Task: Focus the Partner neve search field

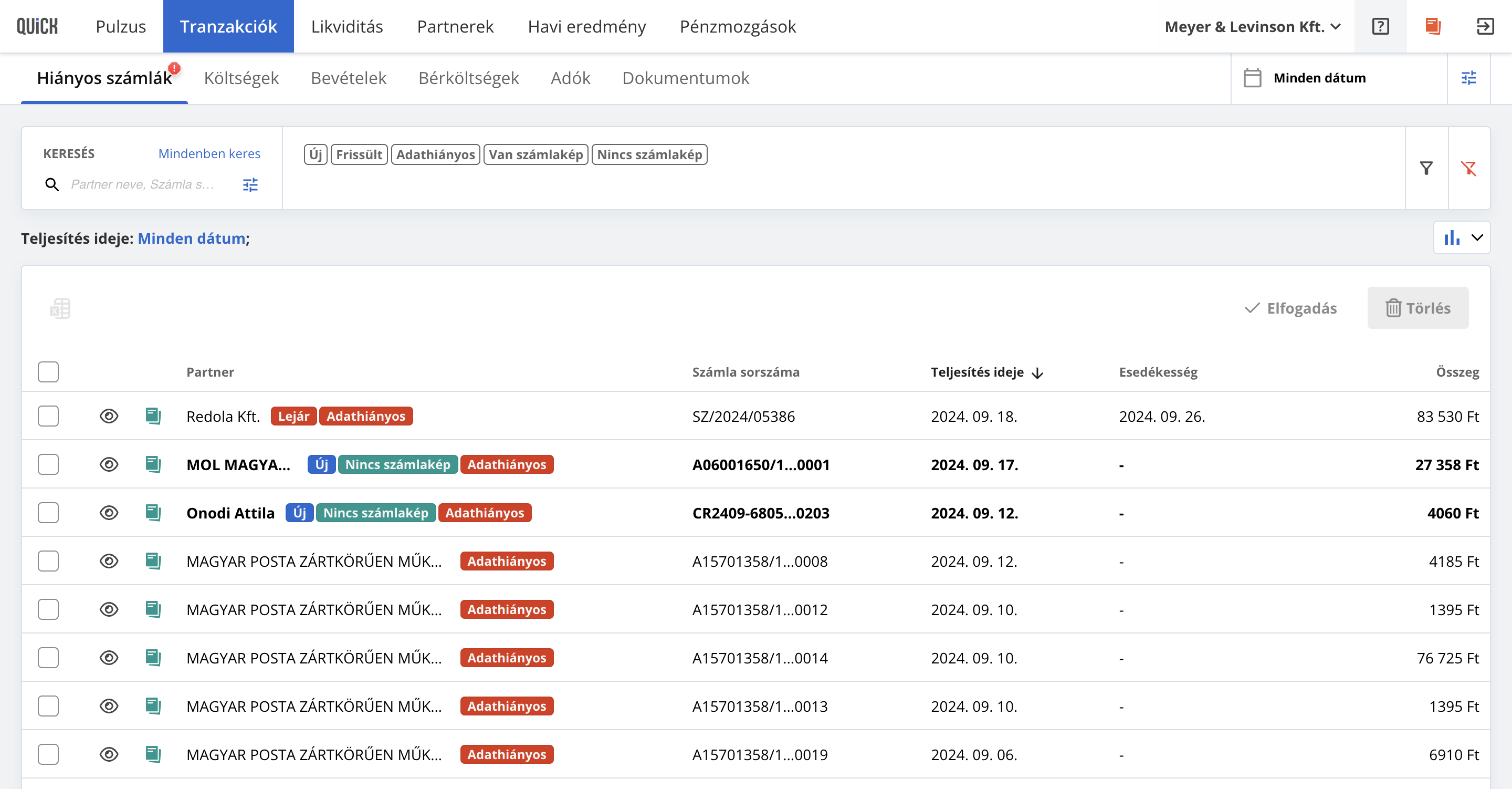Action: pos(144,184)
